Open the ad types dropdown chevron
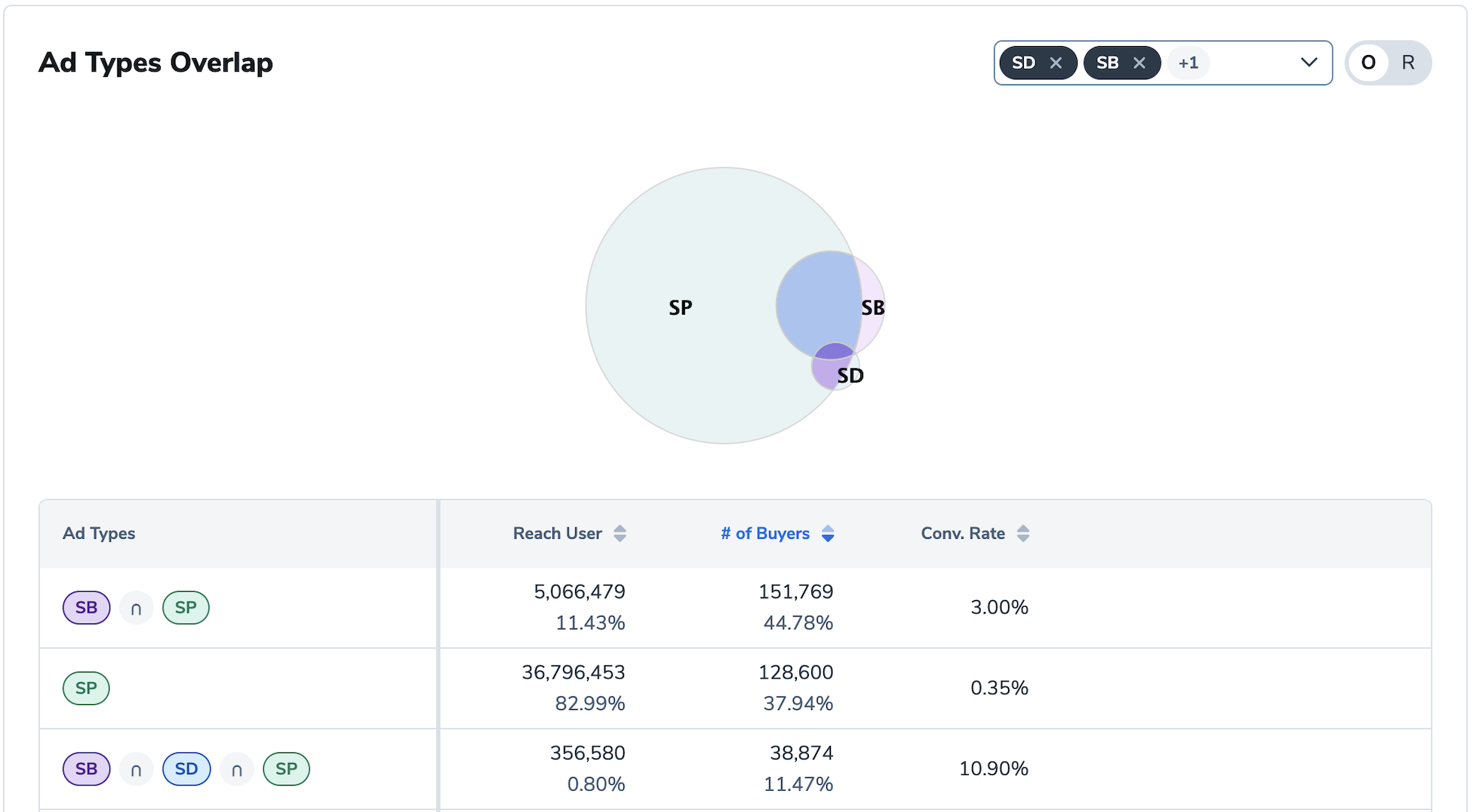The height and width of the screenshot is (812, 1473). [1309, 63]
